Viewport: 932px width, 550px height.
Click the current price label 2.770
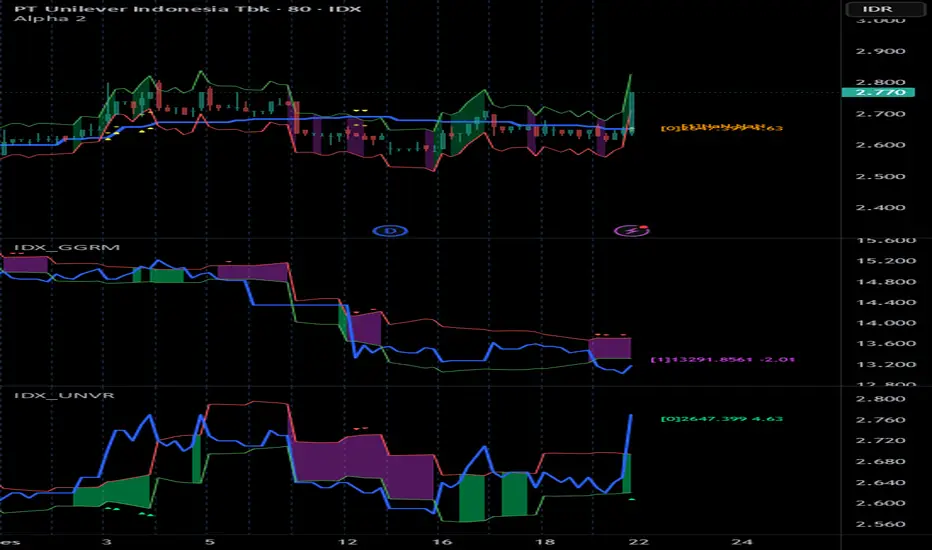(x=878, y=92)
